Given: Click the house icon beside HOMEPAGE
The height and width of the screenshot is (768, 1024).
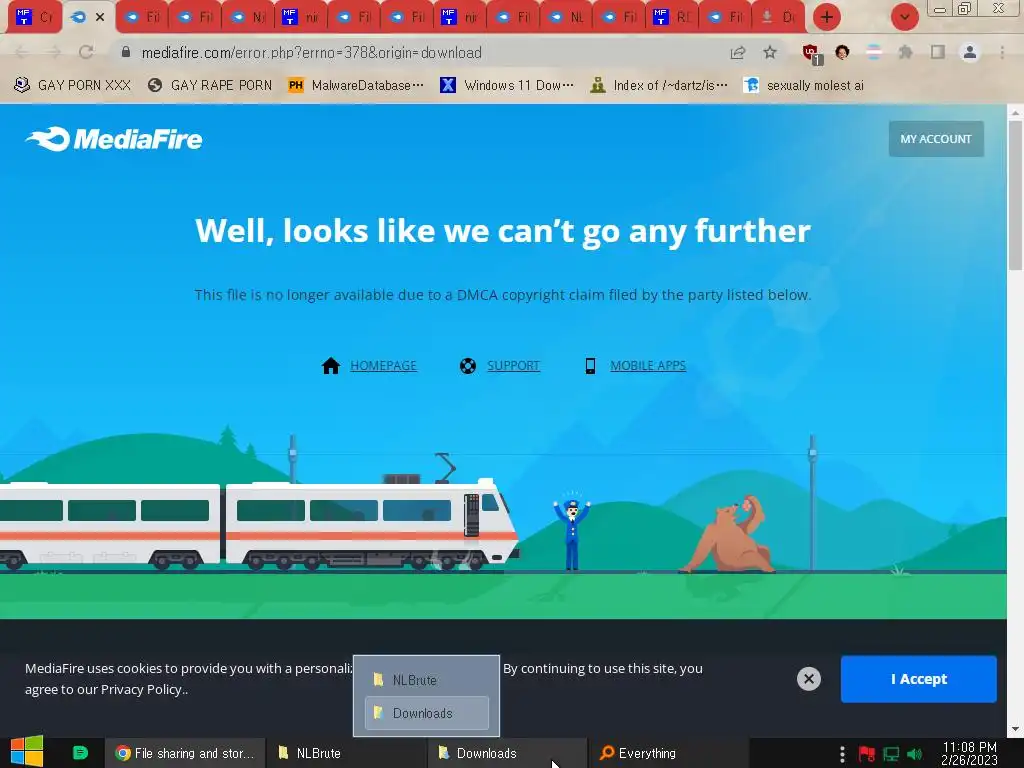Looking at the screenshot, I should click(331, 366).
